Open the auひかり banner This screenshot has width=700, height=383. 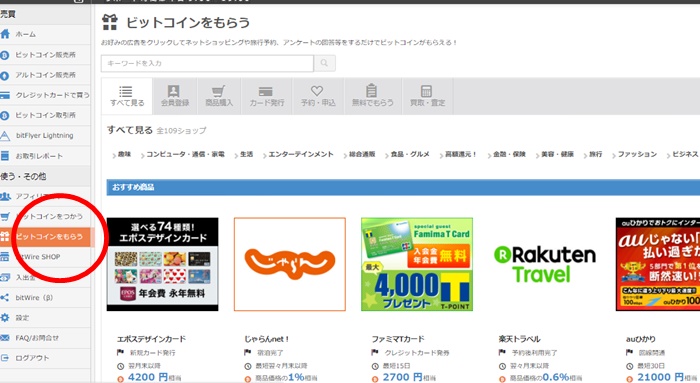pyautogui.click(x=658, y=264)
